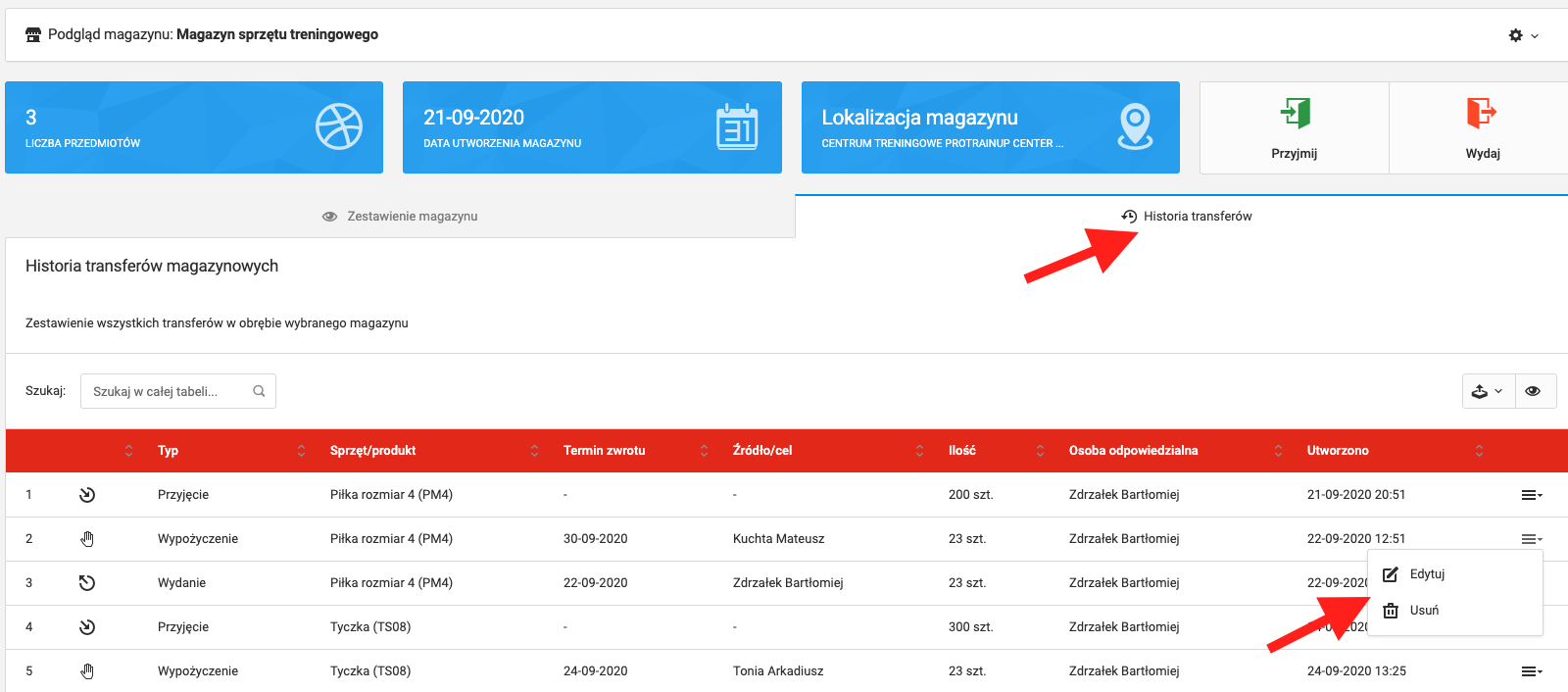The image size is (1568, 692).
Task: Click the Przyjmij green door icon
Action: (1295, 114)
